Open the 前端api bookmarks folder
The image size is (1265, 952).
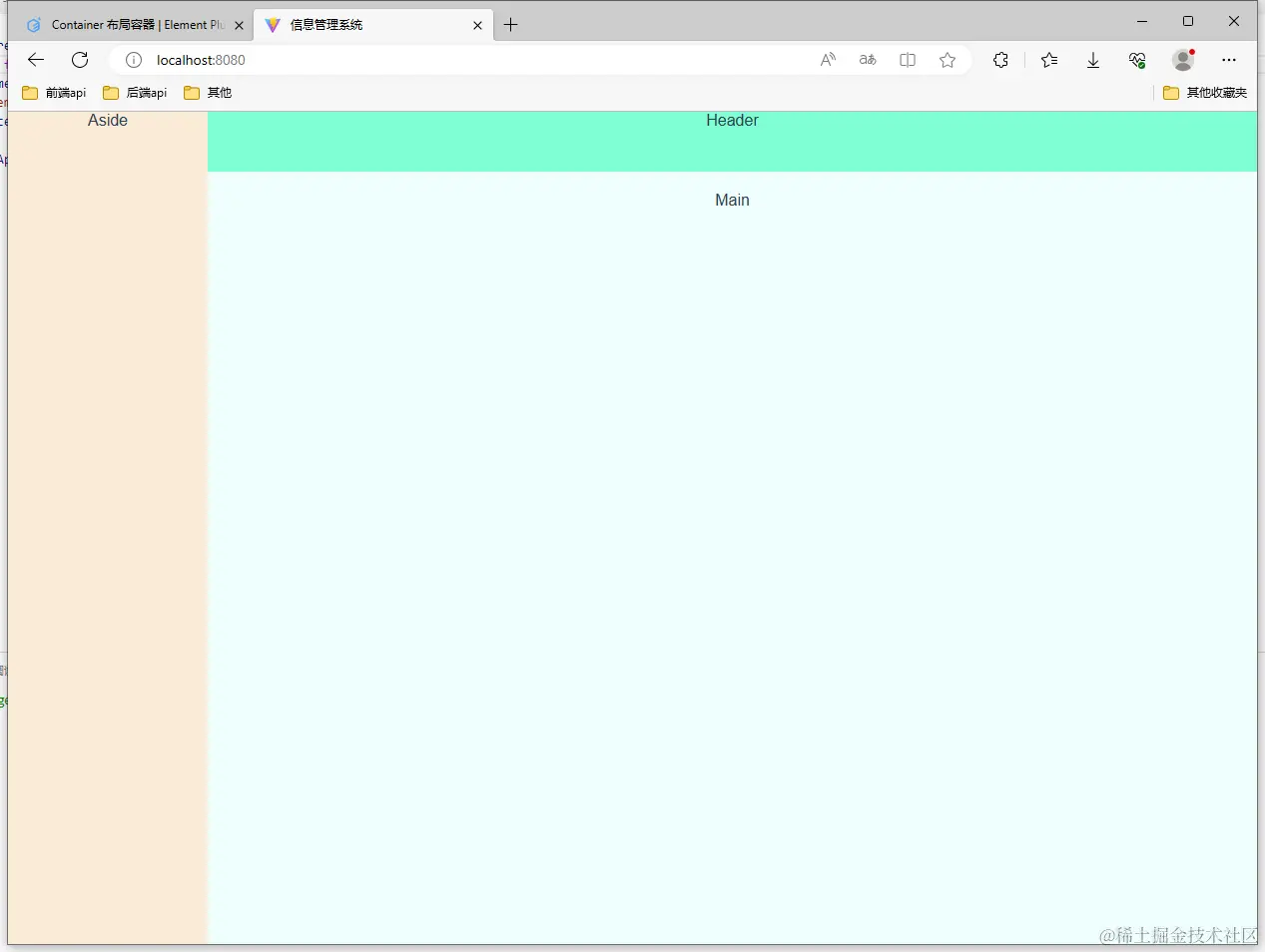[54, 93]
